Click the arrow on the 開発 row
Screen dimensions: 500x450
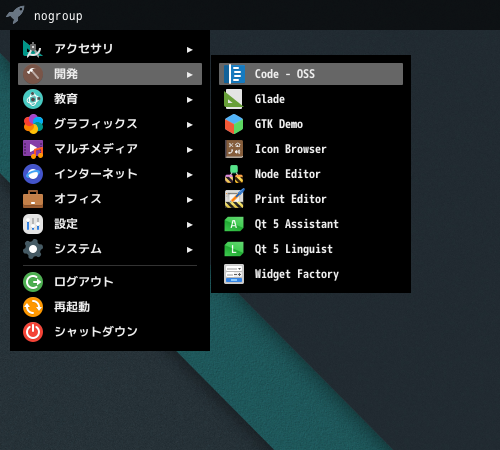(x=190, y=75)
